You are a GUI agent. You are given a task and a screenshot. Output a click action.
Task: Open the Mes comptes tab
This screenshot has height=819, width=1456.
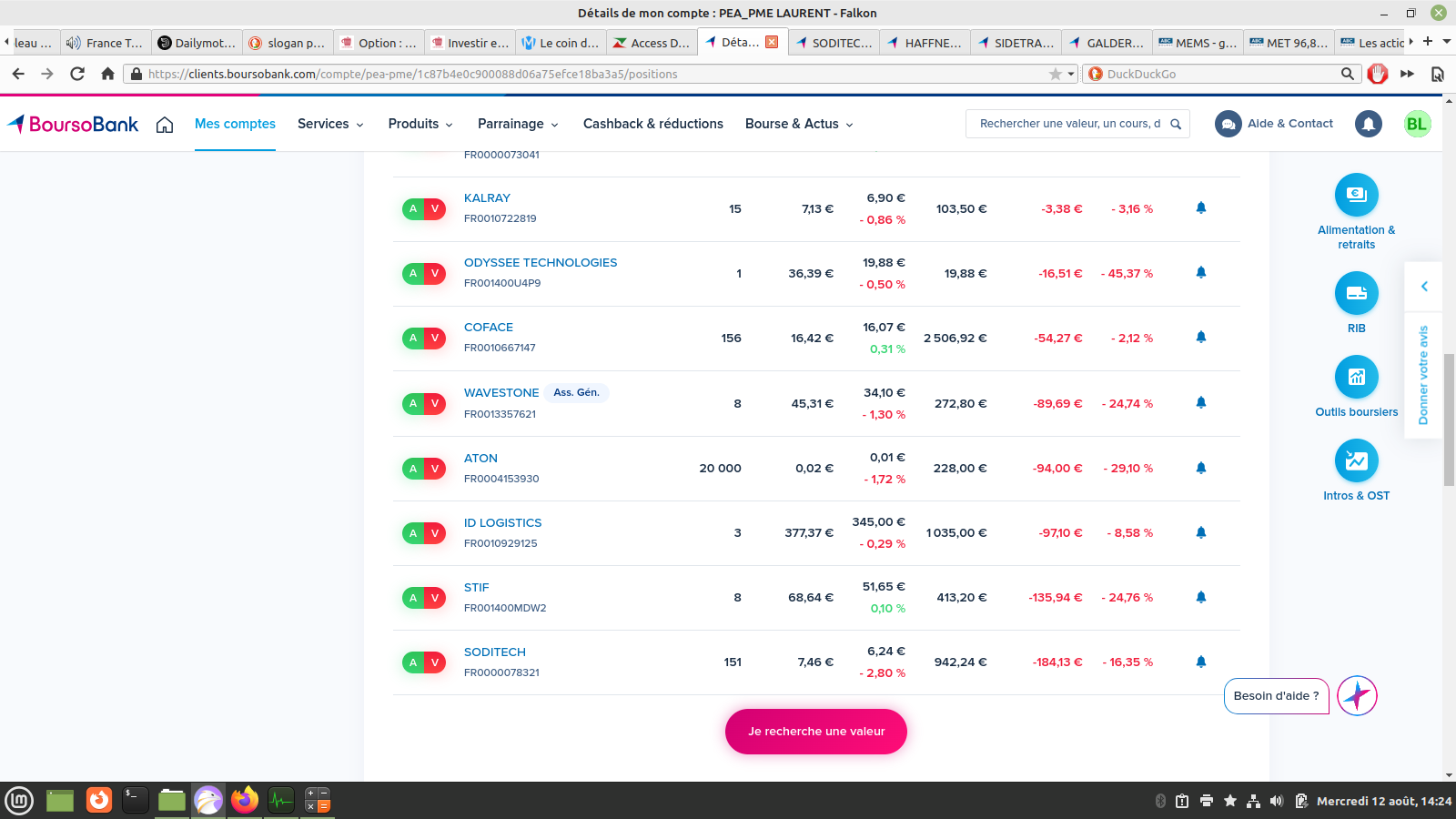click(x=235, y=124)
